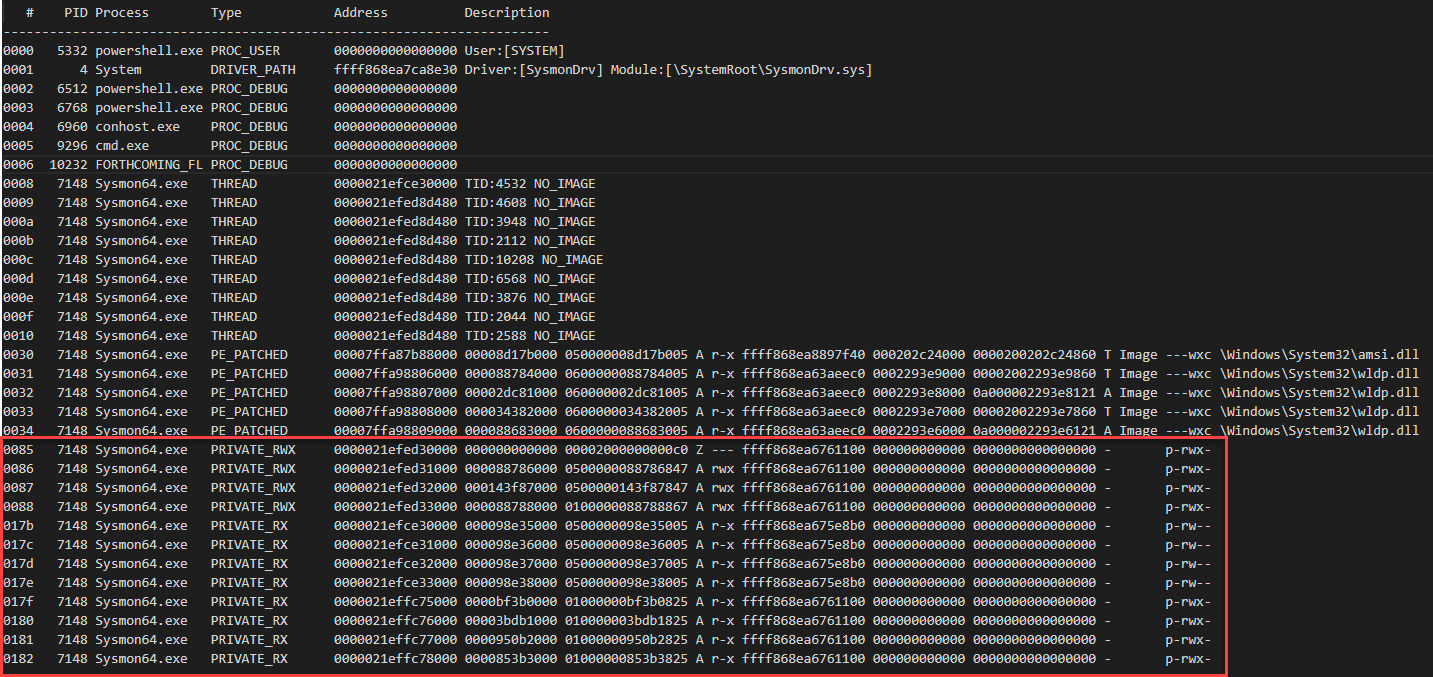Select the PRIVATE_RWX row numbered 0088
The width and height of the screenshot is (1433, 677).
coord(300,506)
